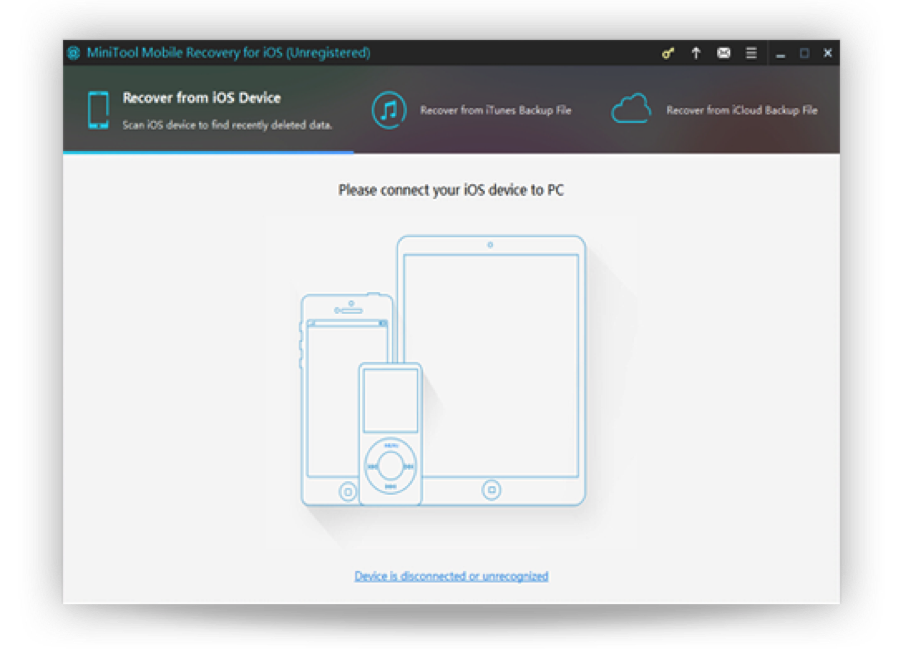This screenshot has width=905, height=654.
Task: Switch to Recover from iCloud Backup File tab
Action: pos(715,110)
